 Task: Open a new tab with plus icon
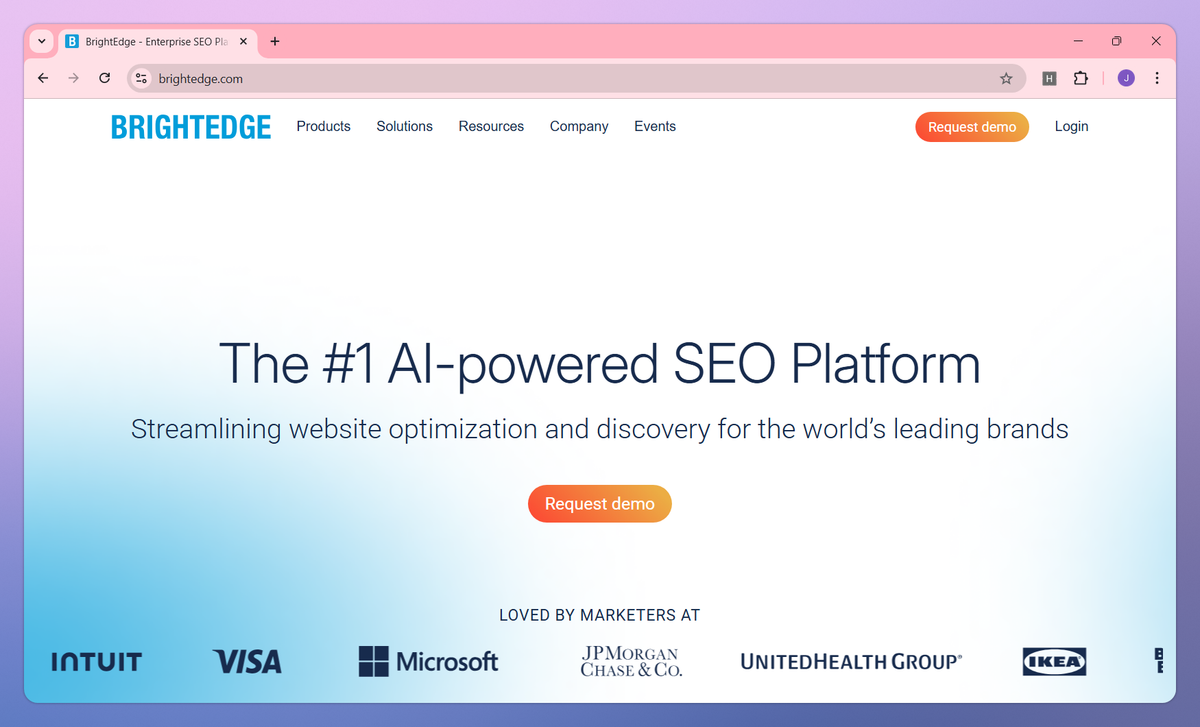275,42
